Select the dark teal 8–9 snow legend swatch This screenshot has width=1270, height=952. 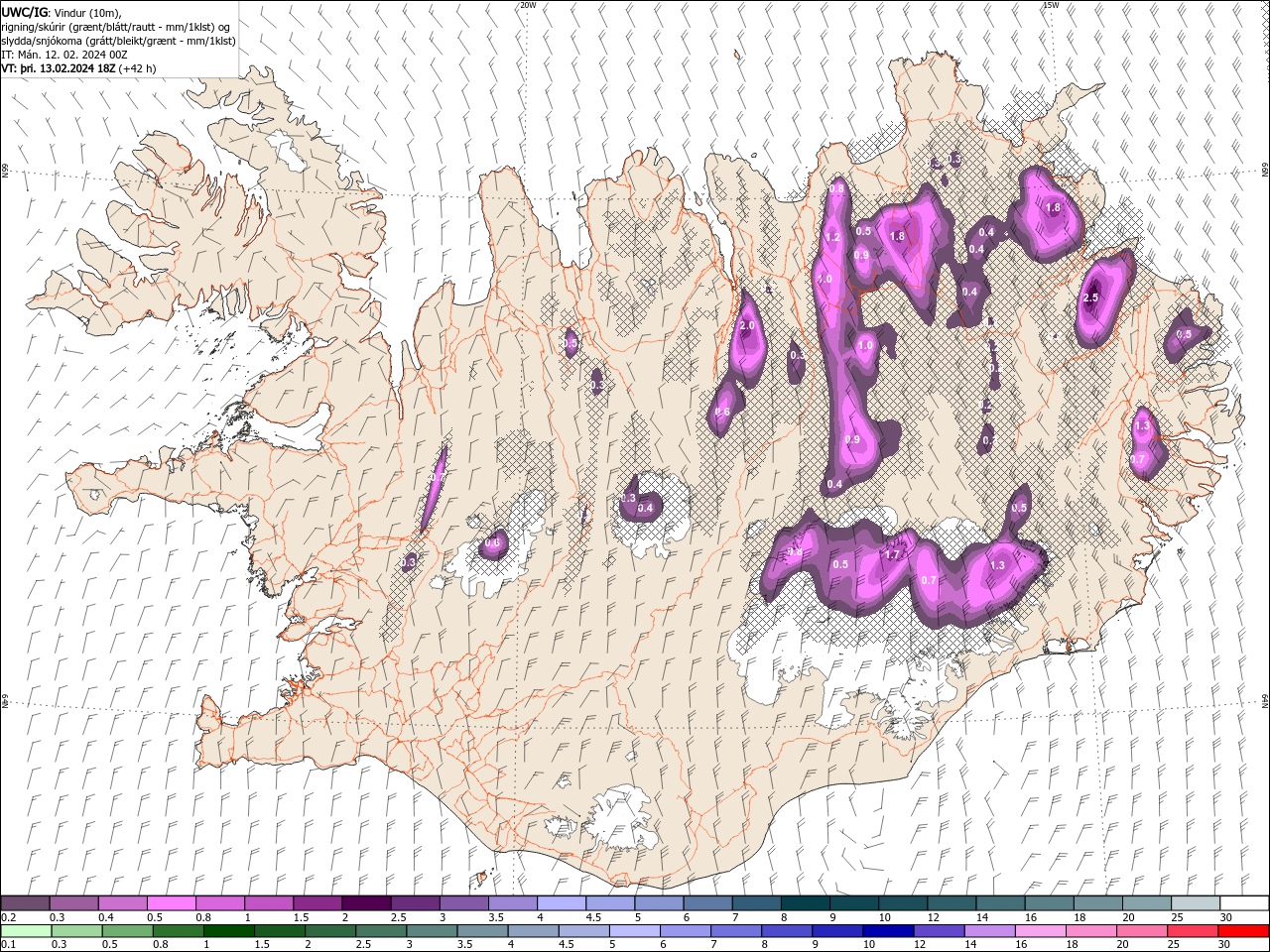tap(805, 903)
